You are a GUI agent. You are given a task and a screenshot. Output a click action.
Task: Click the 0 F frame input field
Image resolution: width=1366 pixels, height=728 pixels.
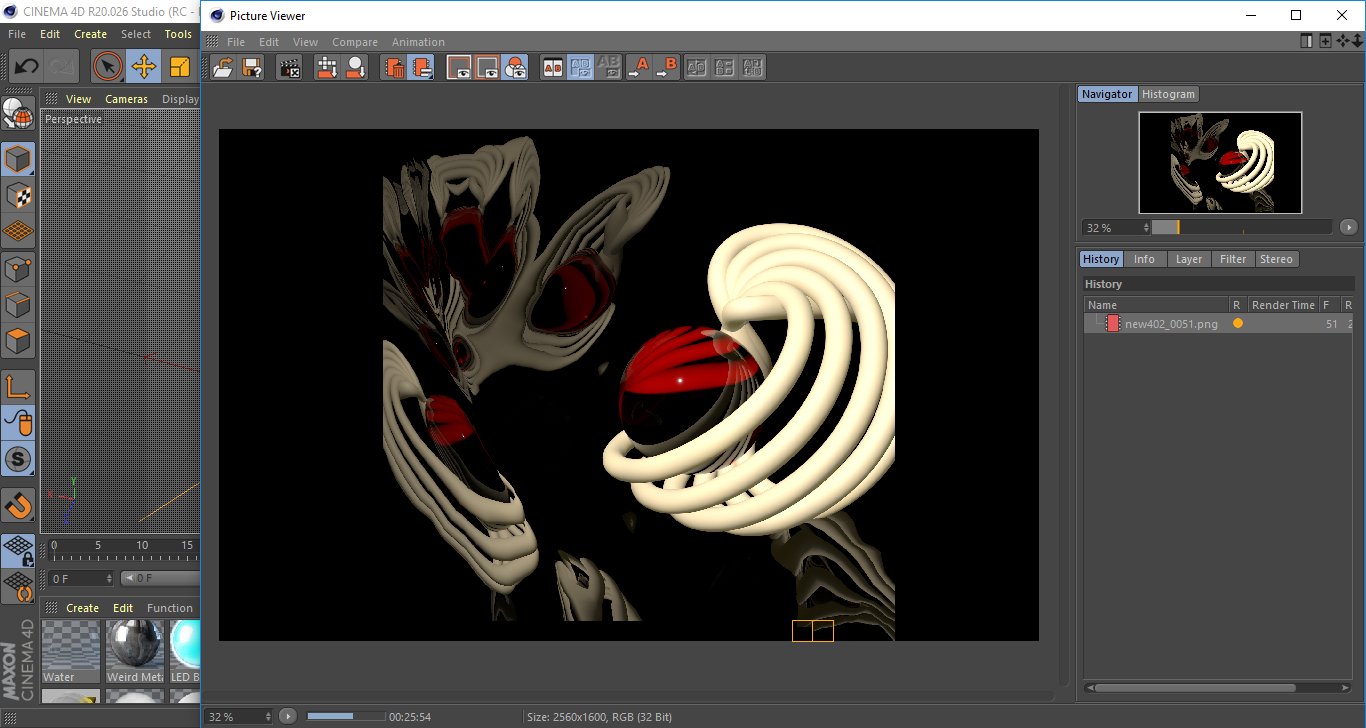pos(80,578)
